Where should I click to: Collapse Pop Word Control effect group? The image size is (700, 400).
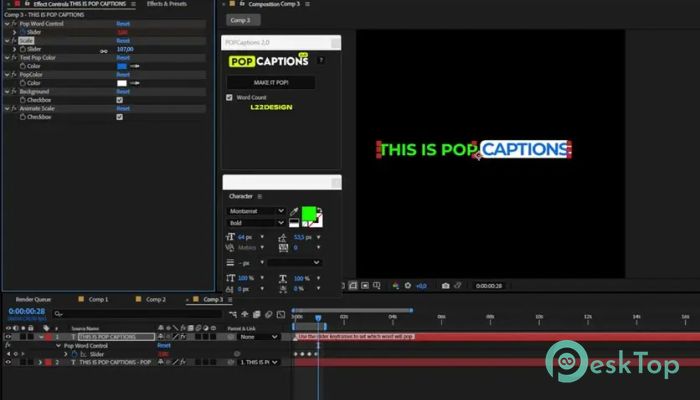pos(7,24)
